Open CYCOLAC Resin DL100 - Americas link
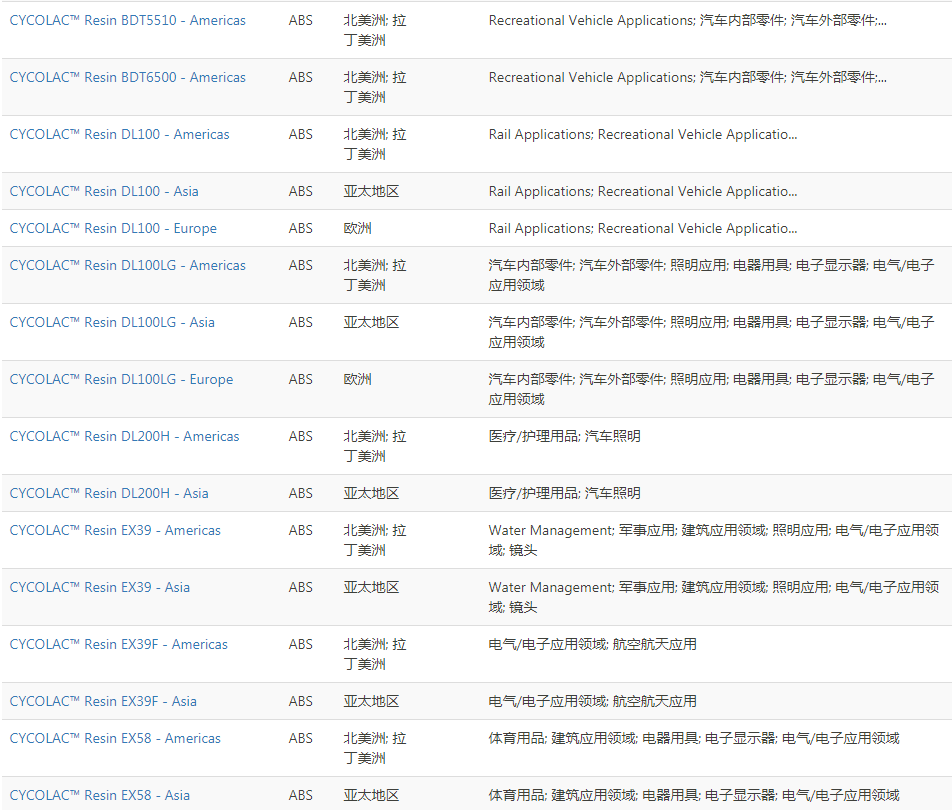Viewport: 952px width, 810px height. [x=120, y=134]
